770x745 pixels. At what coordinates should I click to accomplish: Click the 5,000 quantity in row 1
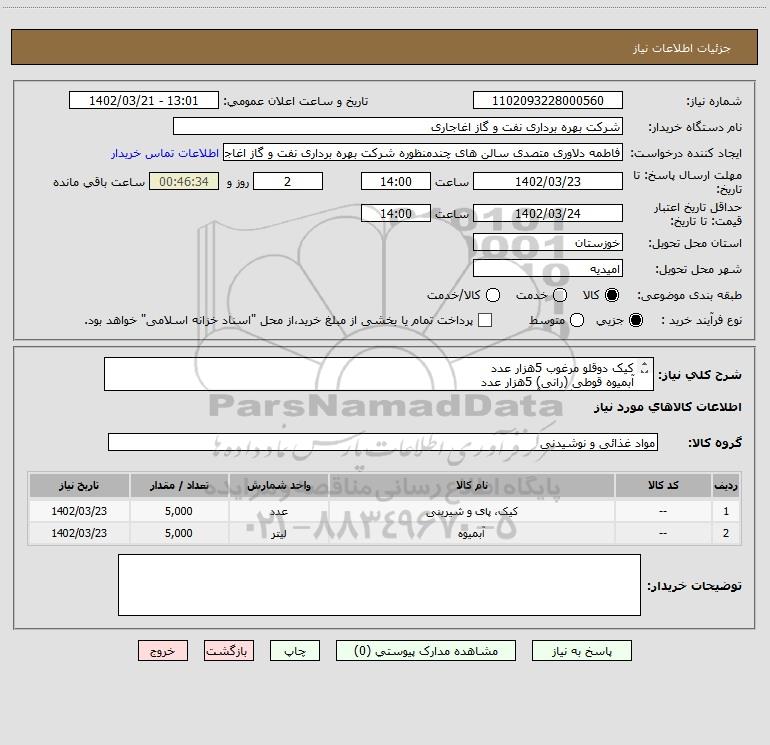tap(179, 511)
